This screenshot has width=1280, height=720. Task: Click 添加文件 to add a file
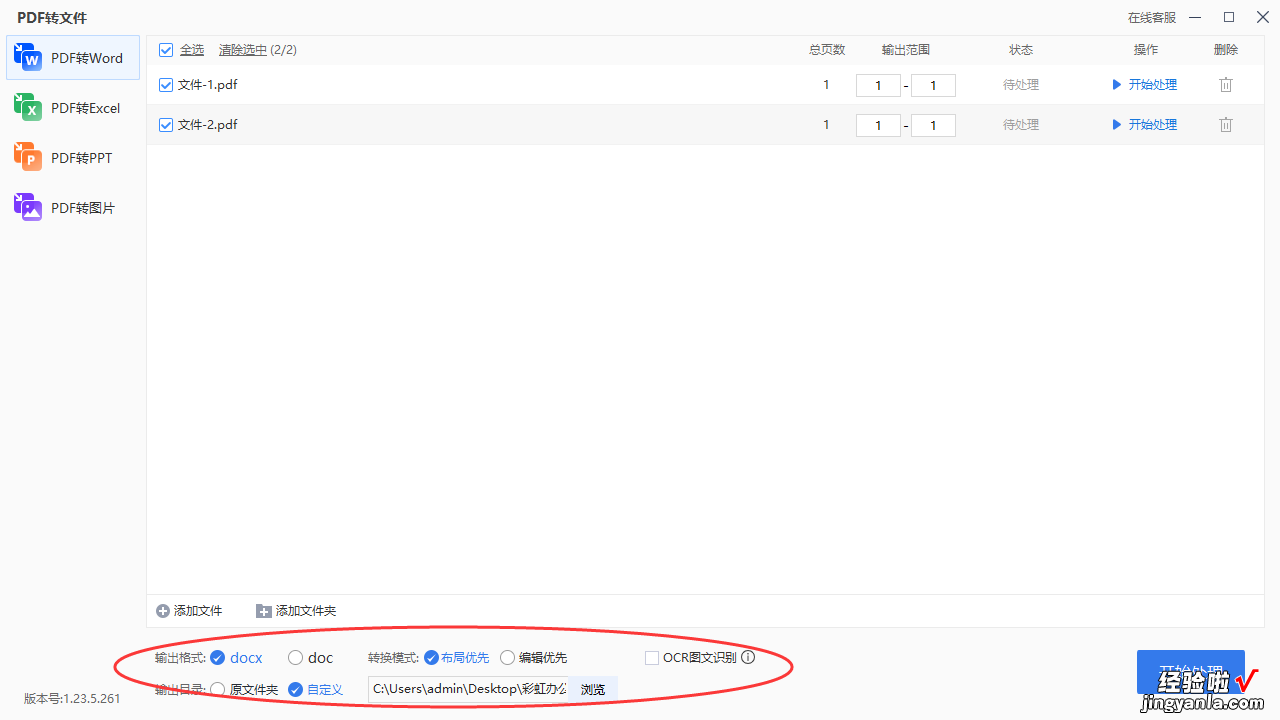(x=198, y=611)
